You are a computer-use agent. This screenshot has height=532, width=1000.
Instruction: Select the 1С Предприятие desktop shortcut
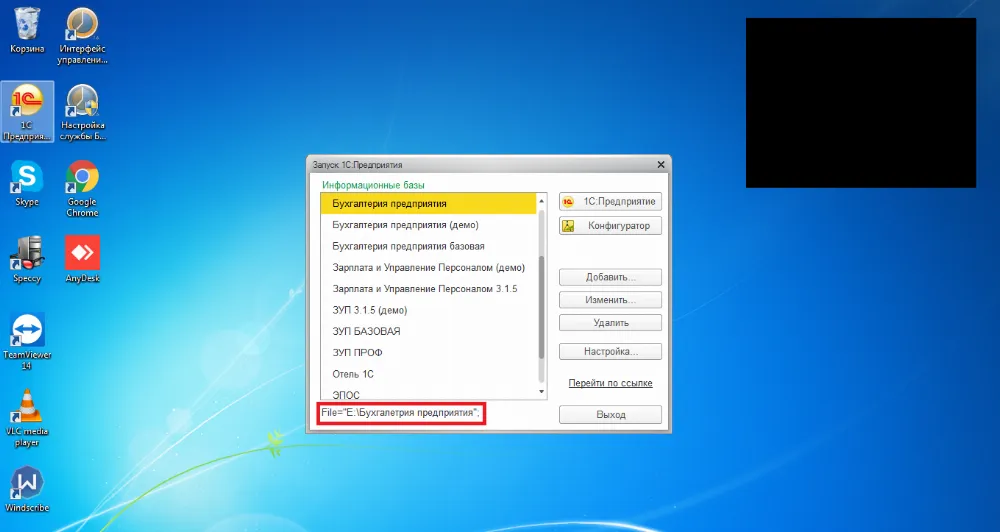(27, 112)
